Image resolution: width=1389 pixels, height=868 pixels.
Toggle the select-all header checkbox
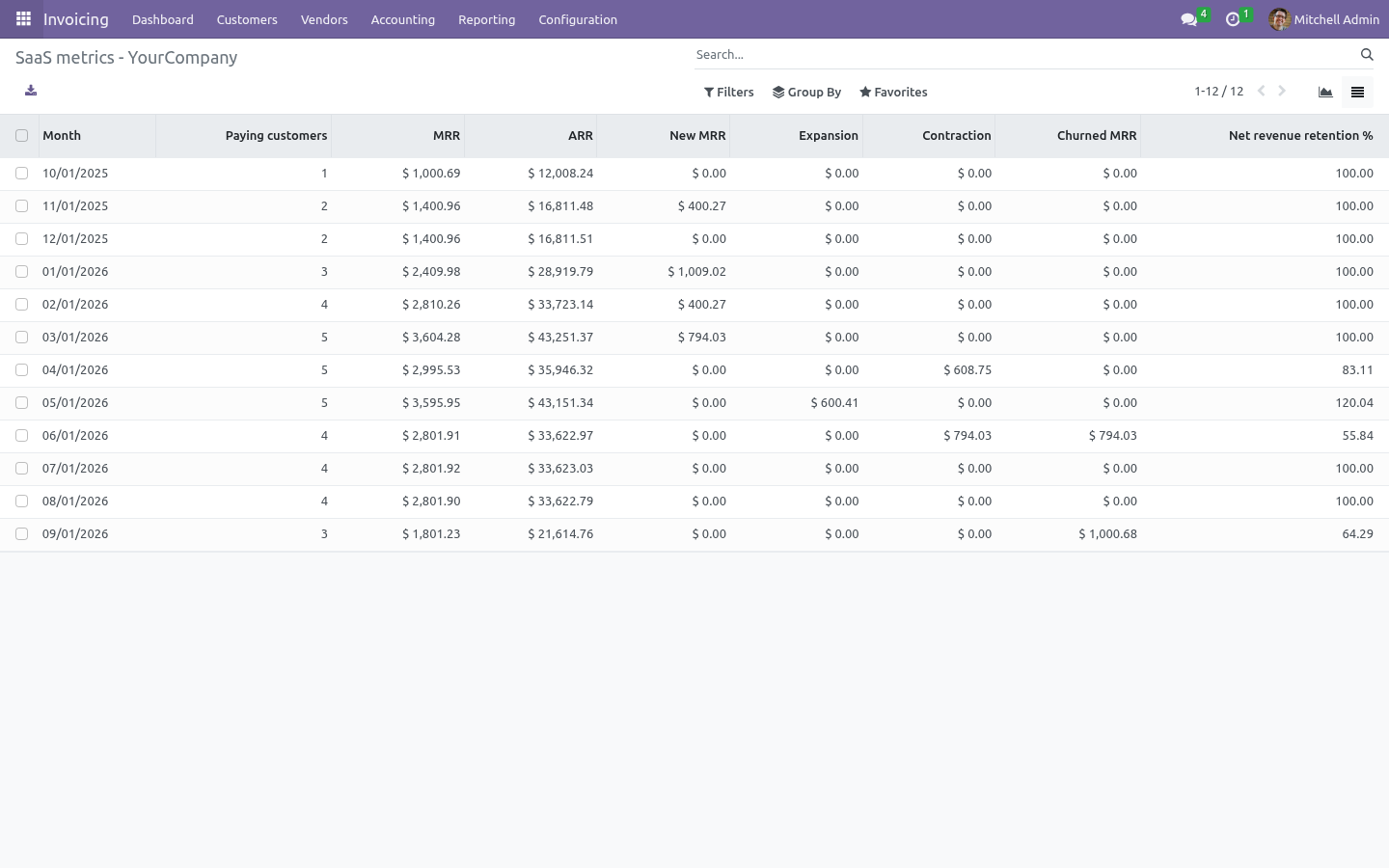(x=21, y=136)
